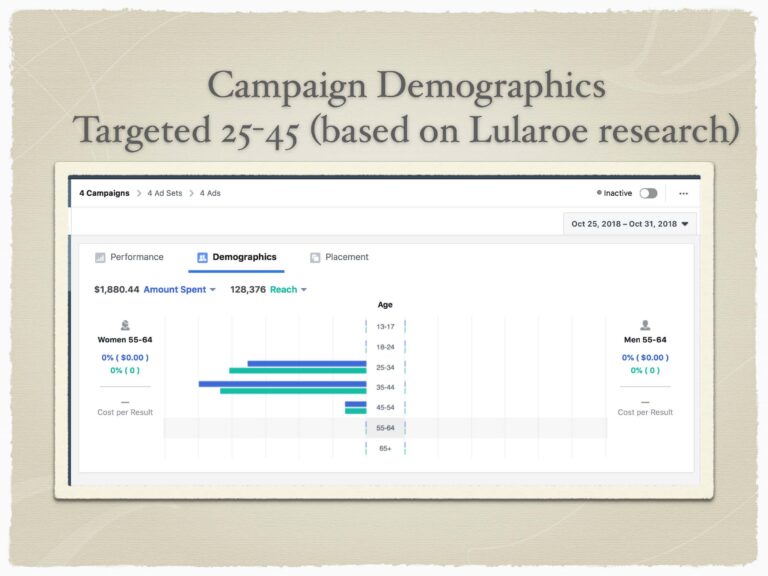Click Men 0% ( $0.00 ) spend value
Screen dimensions: 768x576
(x=645, y=358)
